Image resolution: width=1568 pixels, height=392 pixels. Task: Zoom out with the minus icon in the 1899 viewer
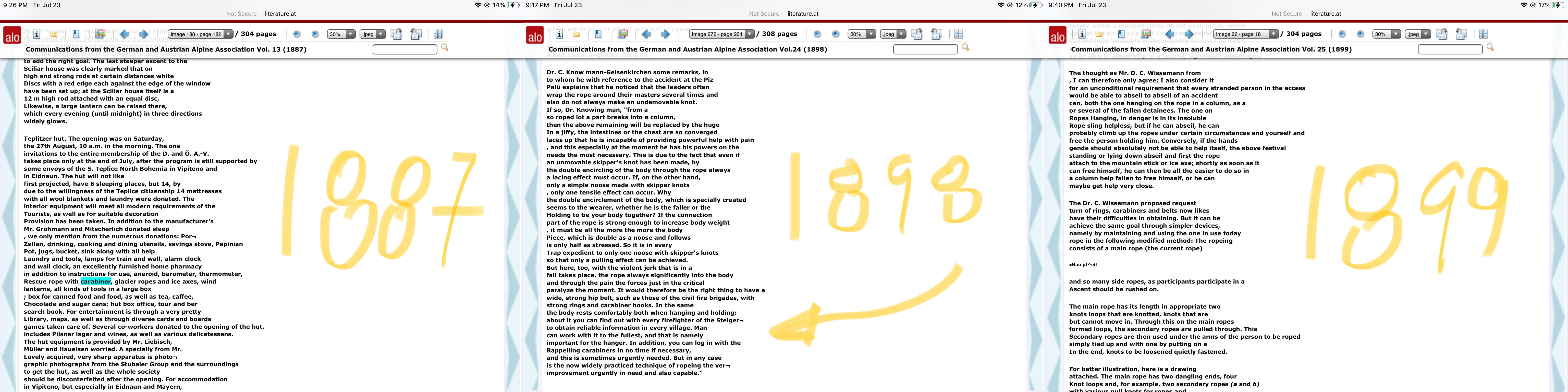[1342, 34]
